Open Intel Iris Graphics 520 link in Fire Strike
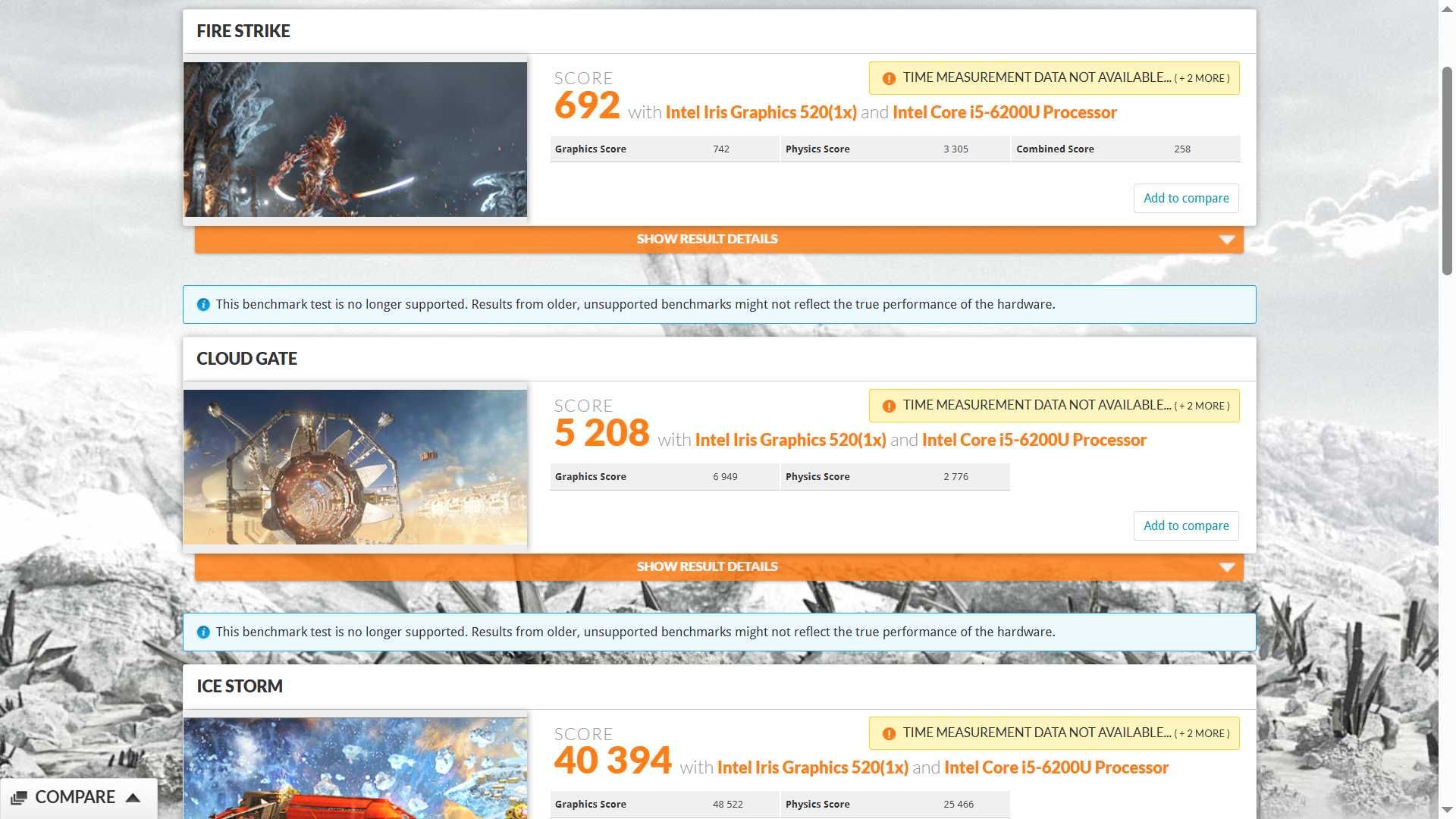 click(761, 112)
